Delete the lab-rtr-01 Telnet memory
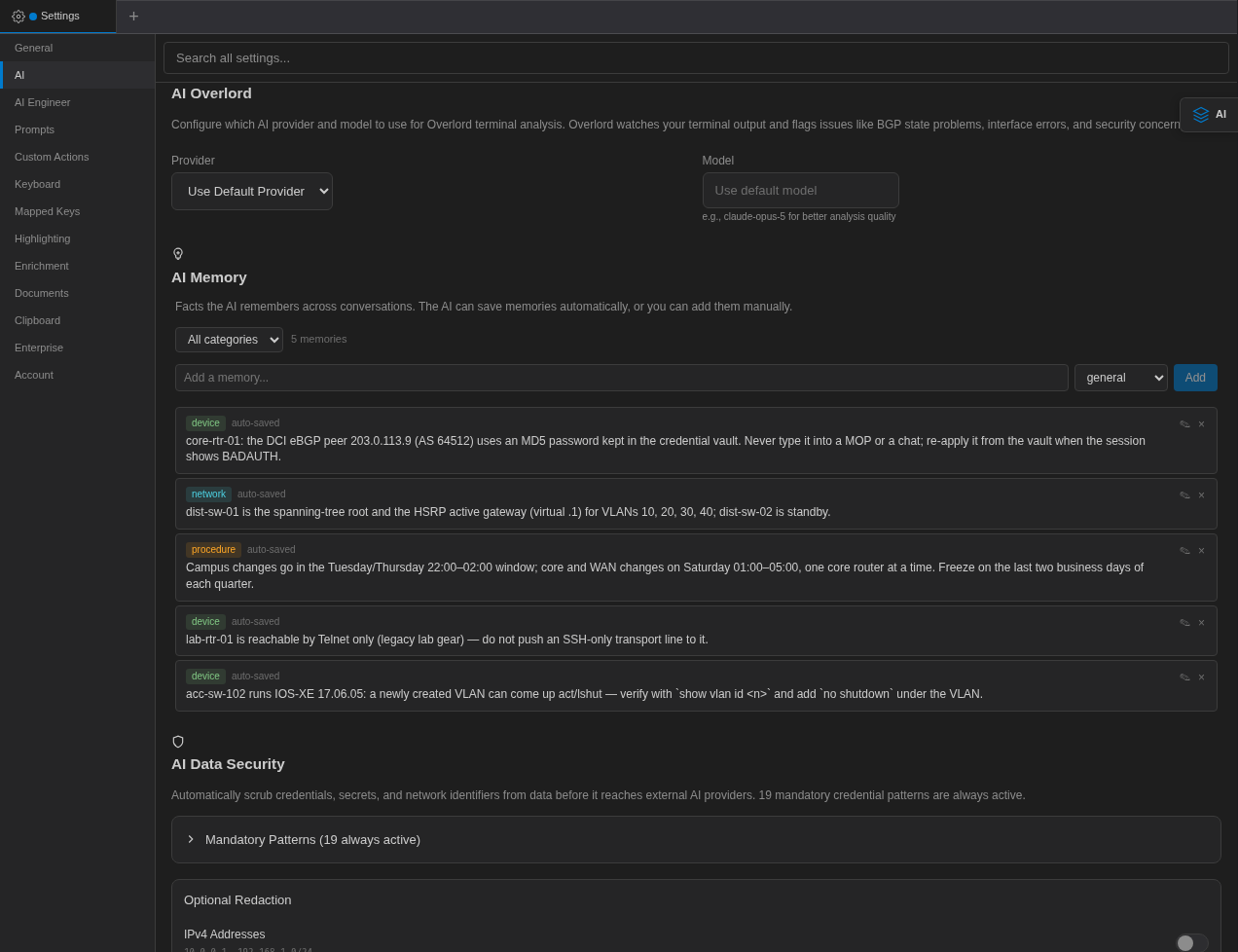This screenshot has height=952, width=1238. coord(1201,623)
